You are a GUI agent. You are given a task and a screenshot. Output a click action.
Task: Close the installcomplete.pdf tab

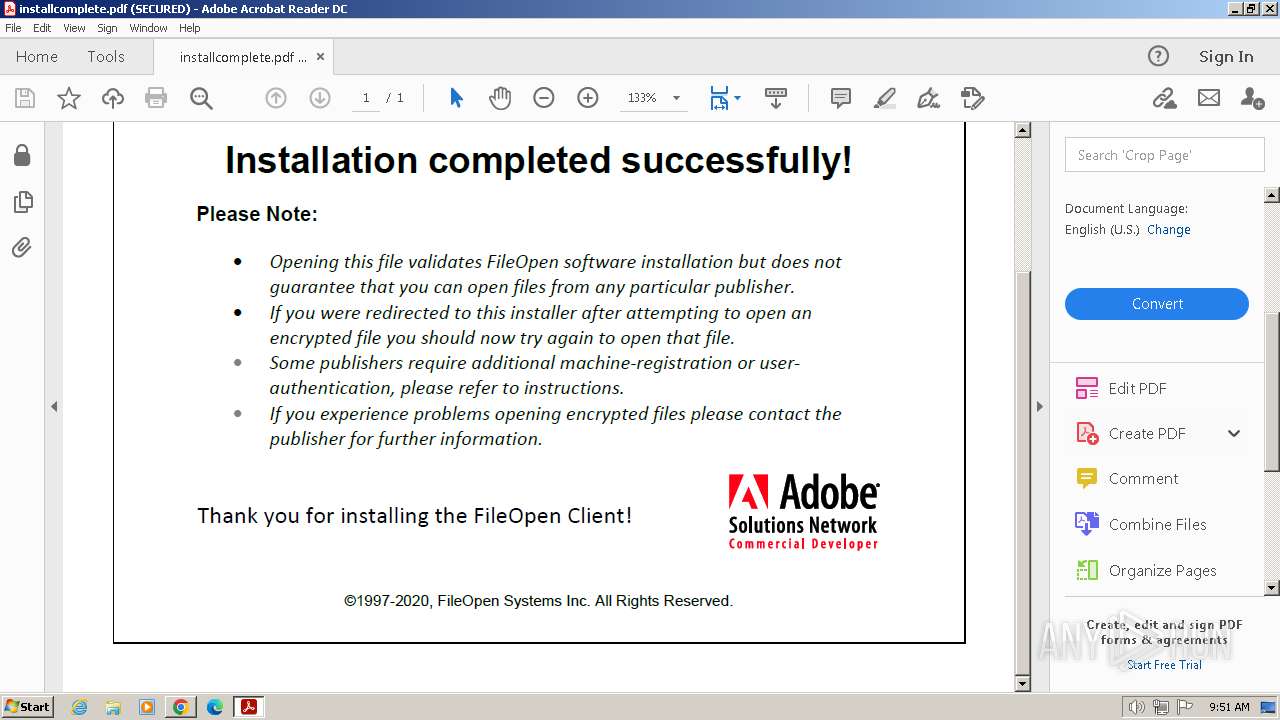pos(320,57)
